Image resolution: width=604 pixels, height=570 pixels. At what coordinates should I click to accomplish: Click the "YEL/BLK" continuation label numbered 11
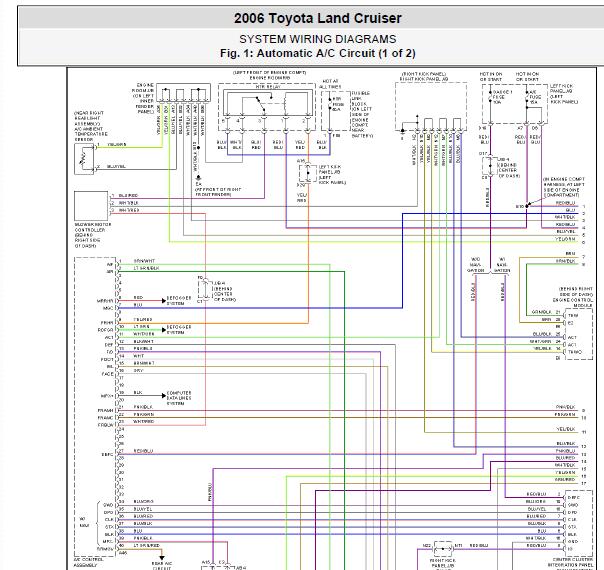(x=566, y=429)
